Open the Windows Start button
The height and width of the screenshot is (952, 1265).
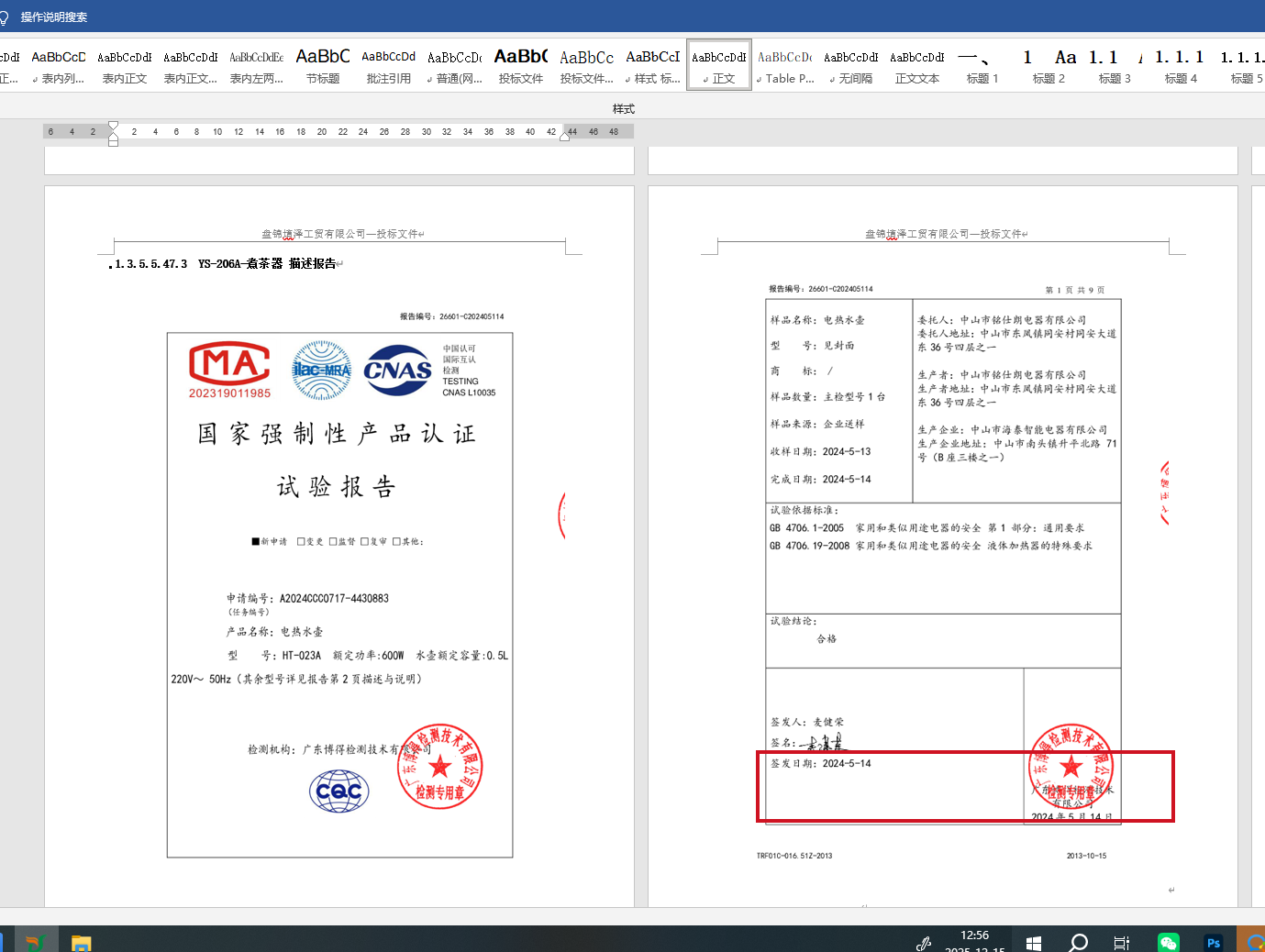pos(1034,942)
